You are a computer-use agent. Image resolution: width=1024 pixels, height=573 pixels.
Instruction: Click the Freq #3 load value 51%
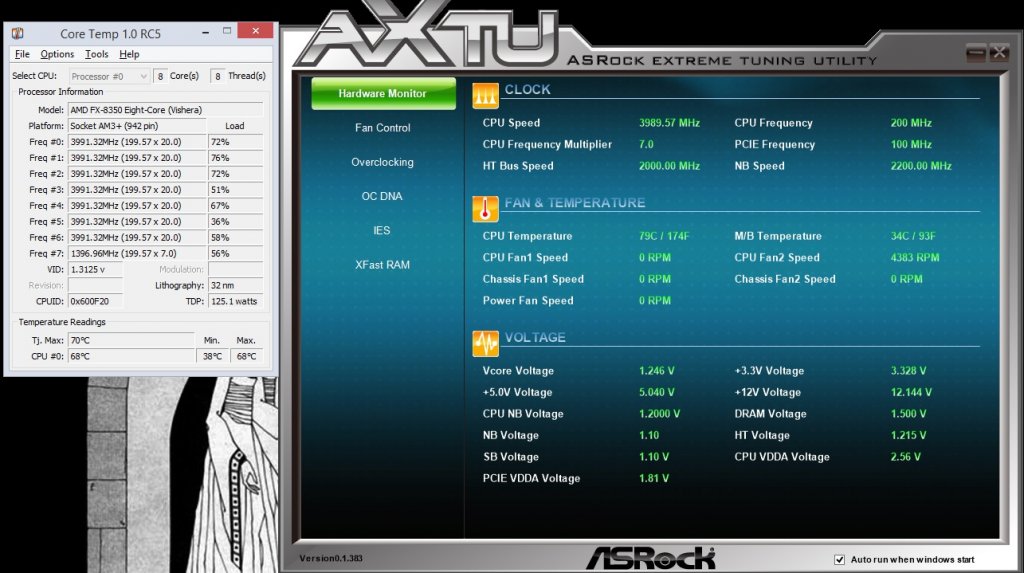tap(236, 189)
